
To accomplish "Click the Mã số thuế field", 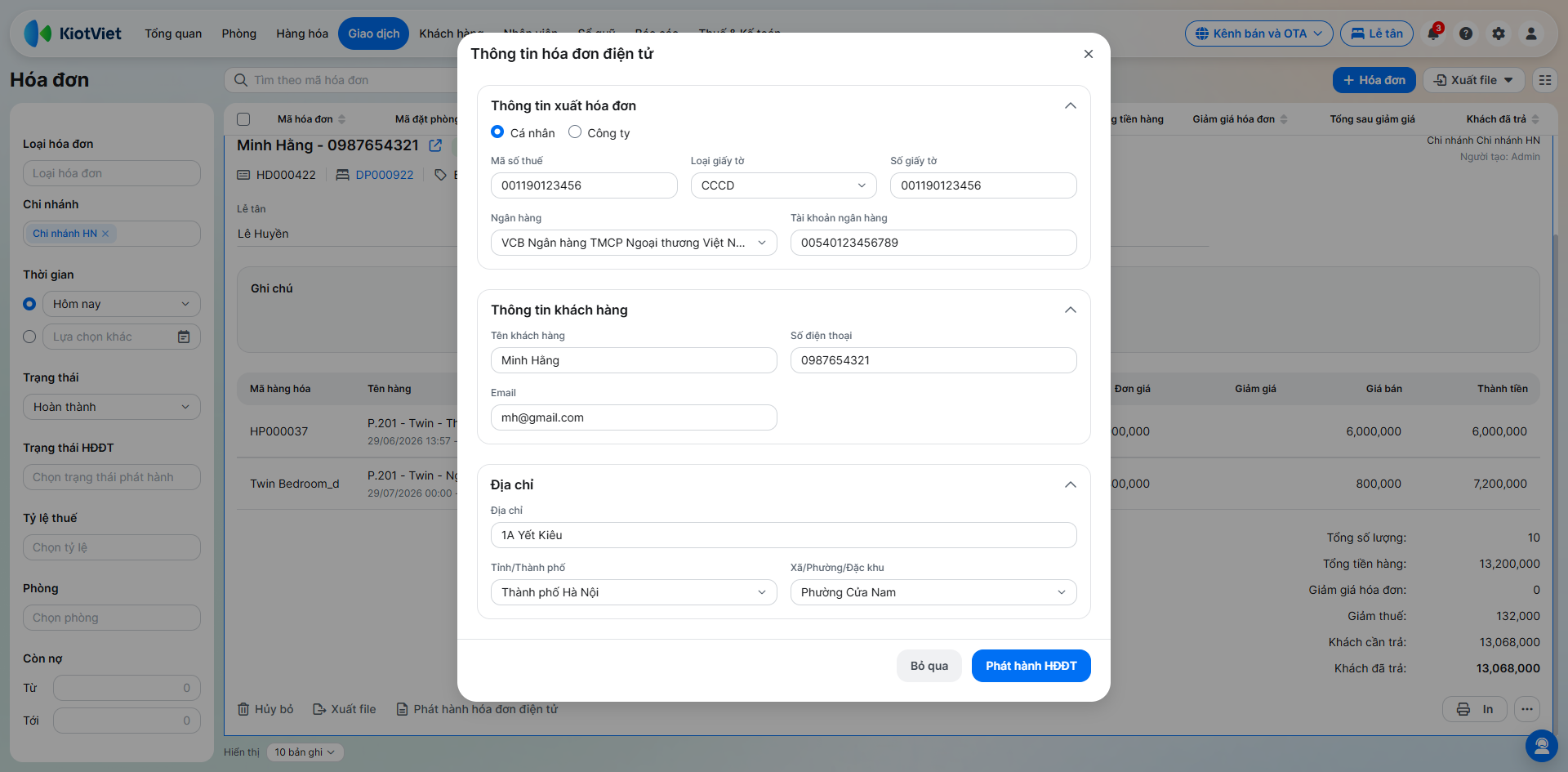I will pos(584,185).
